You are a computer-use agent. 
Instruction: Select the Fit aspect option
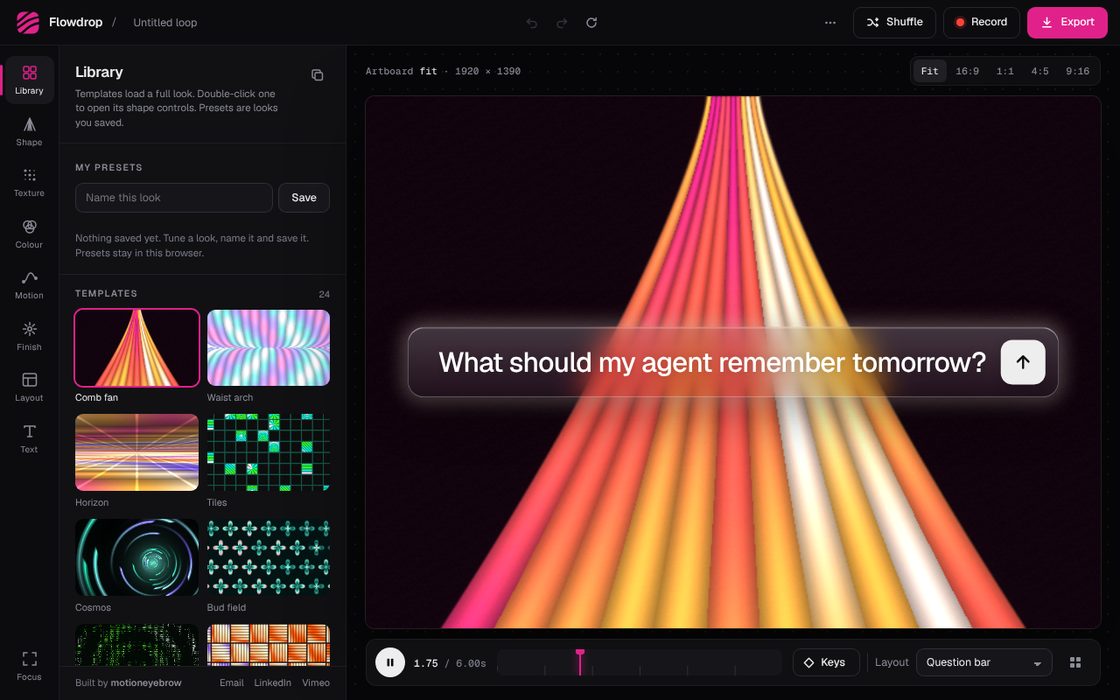(x=929, y=71)
